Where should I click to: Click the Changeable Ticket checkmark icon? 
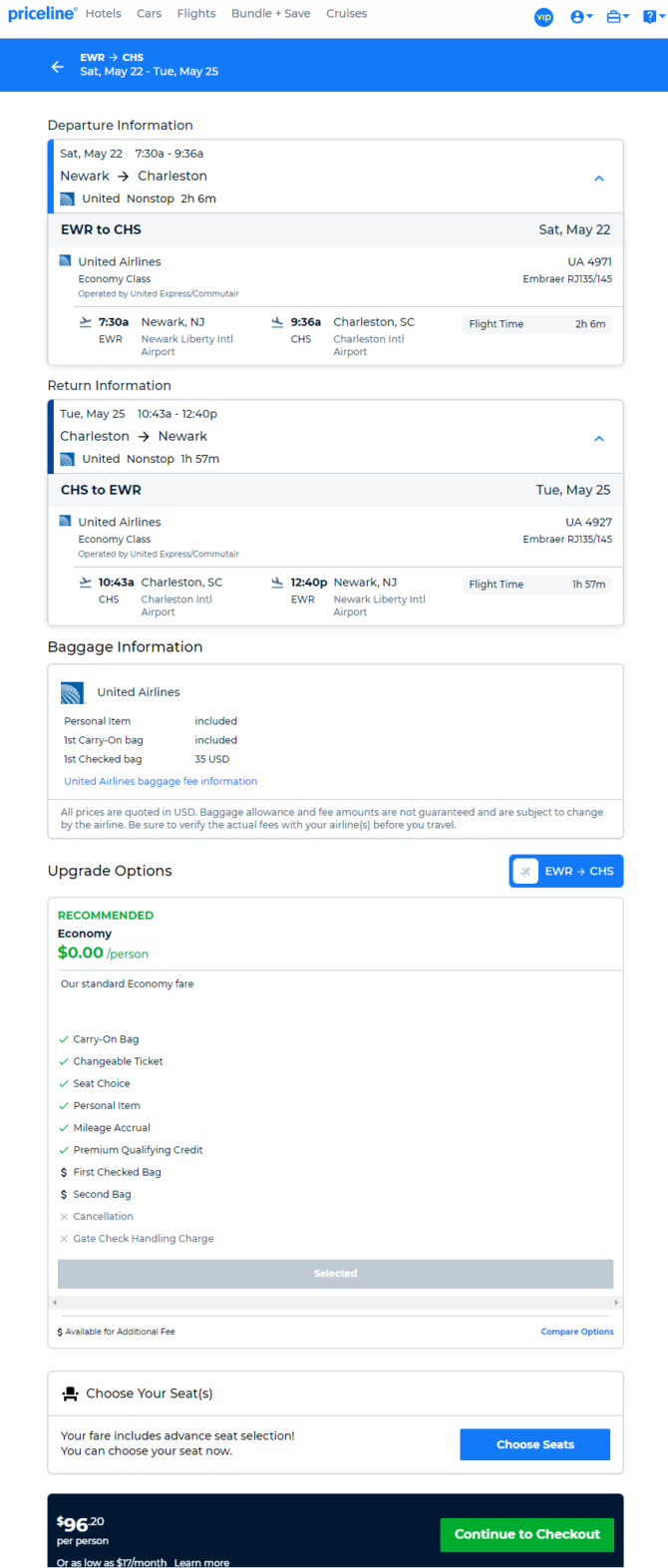click(x=64, y=1061)
